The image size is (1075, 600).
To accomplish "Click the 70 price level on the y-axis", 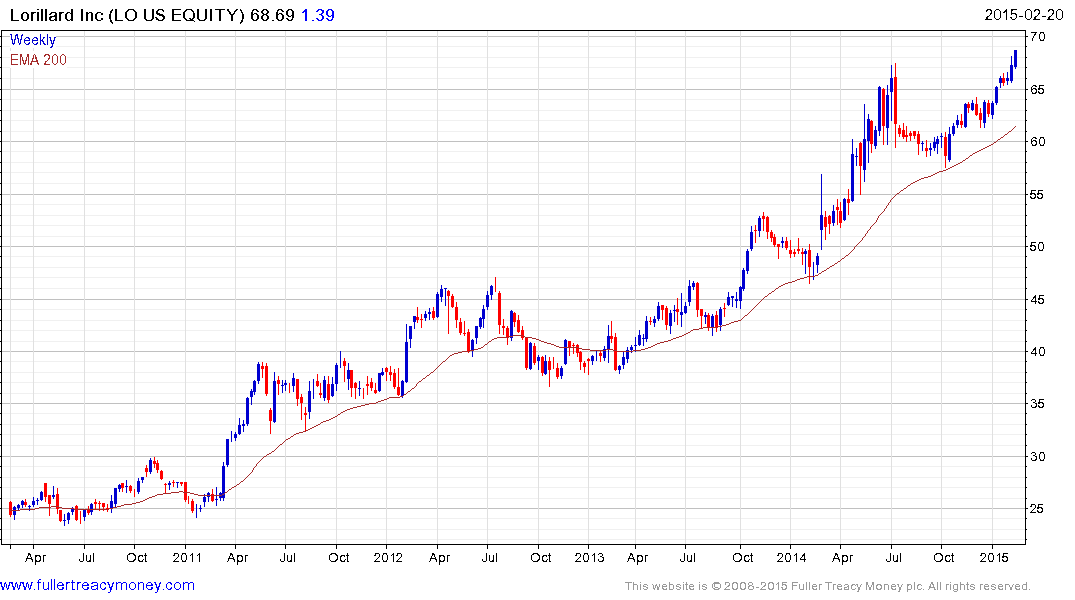I will click(x=1038, y=37).
